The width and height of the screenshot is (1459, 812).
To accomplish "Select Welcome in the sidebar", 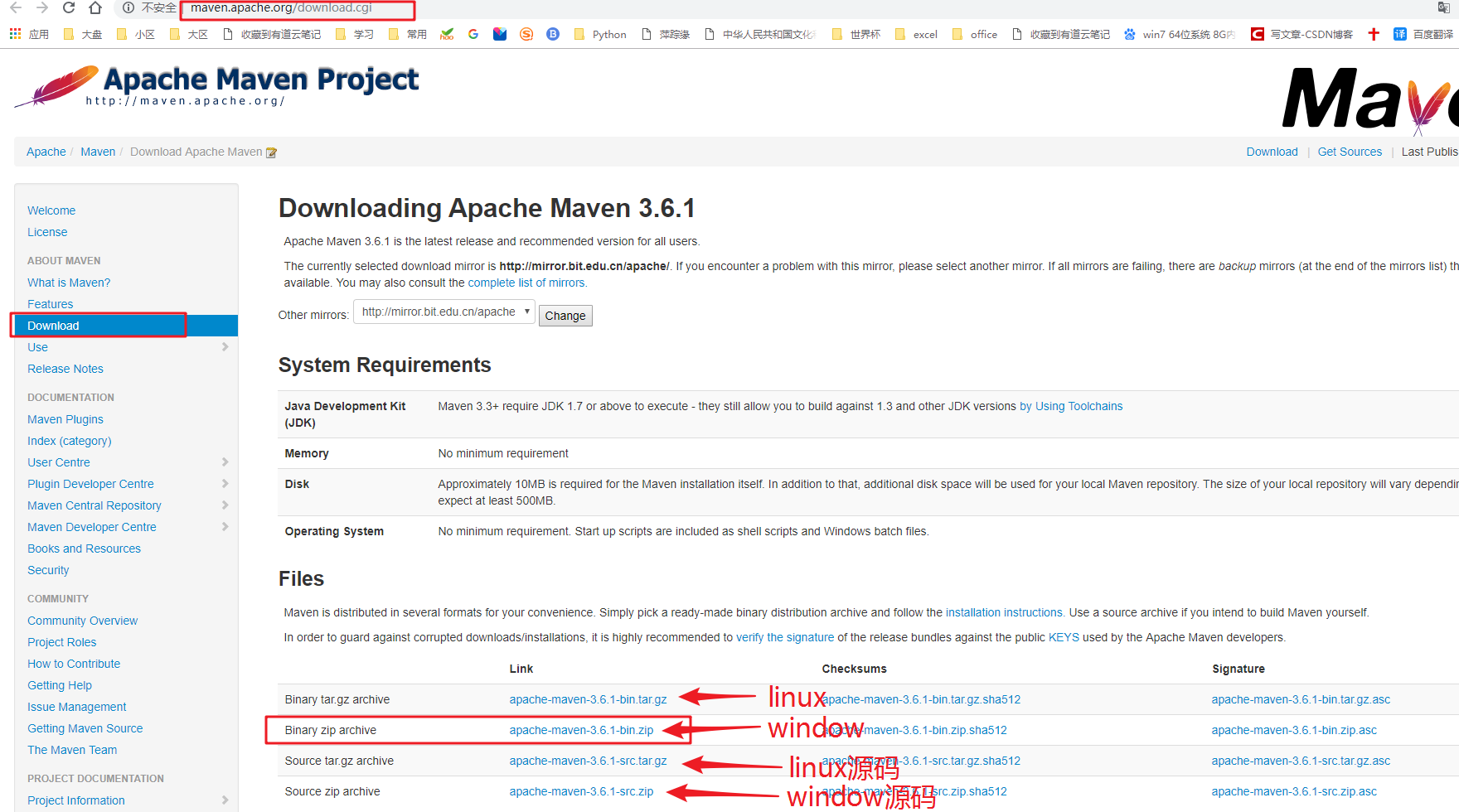I will tap(51, 210).
